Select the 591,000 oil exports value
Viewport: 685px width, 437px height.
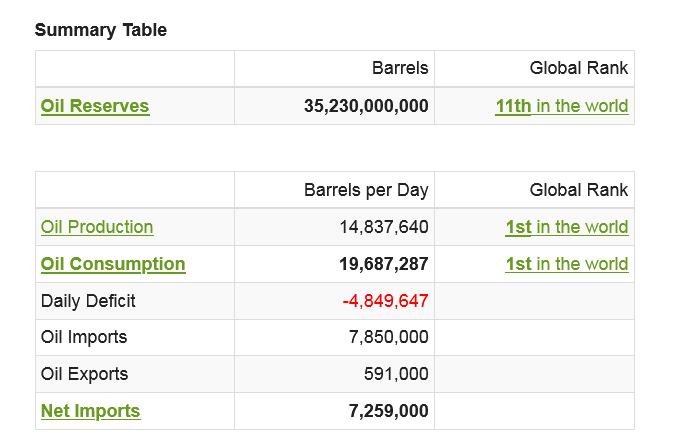point(396,374)
